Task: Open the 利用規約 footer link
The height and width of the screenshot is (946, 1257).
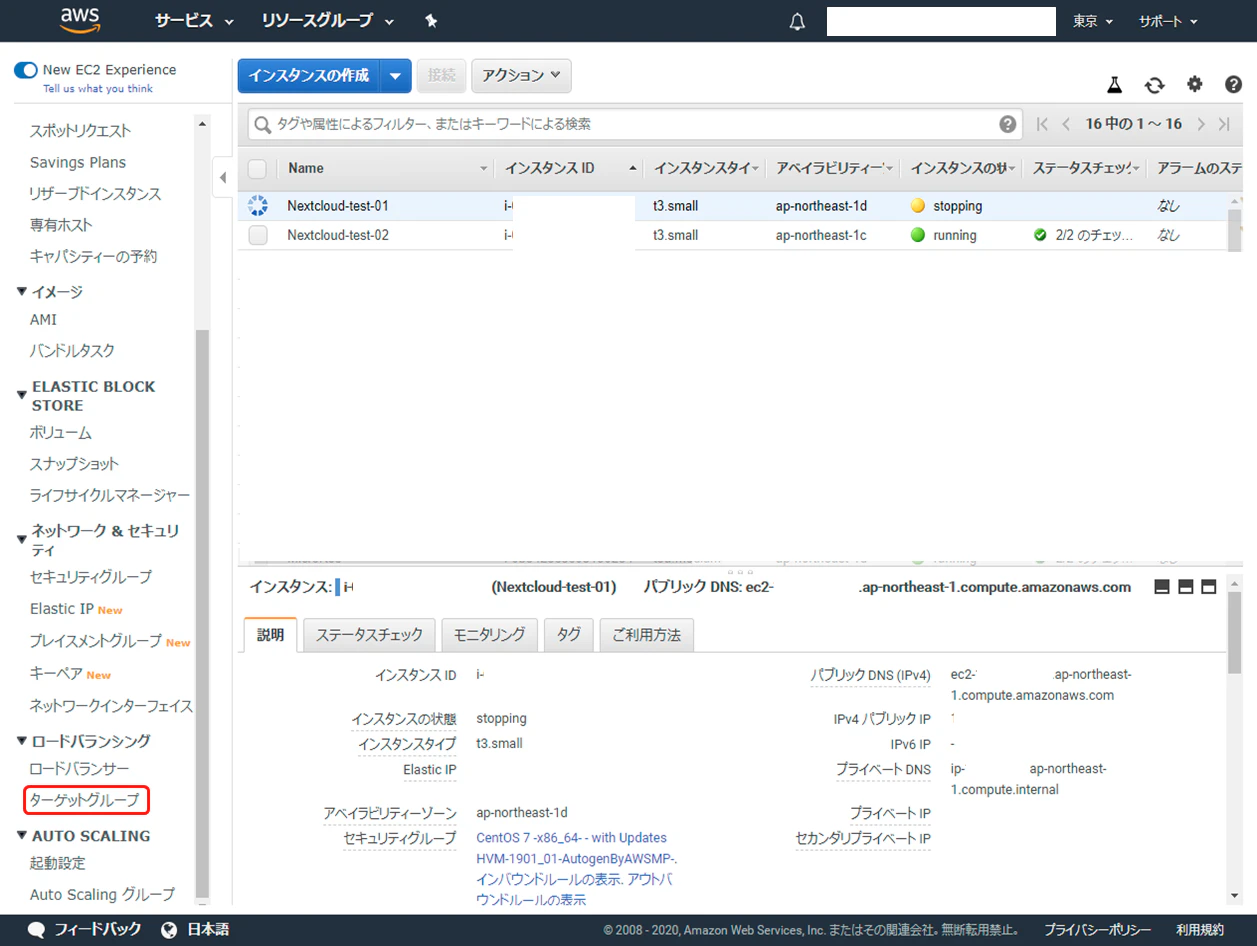Action: [x=1200, y=930]
